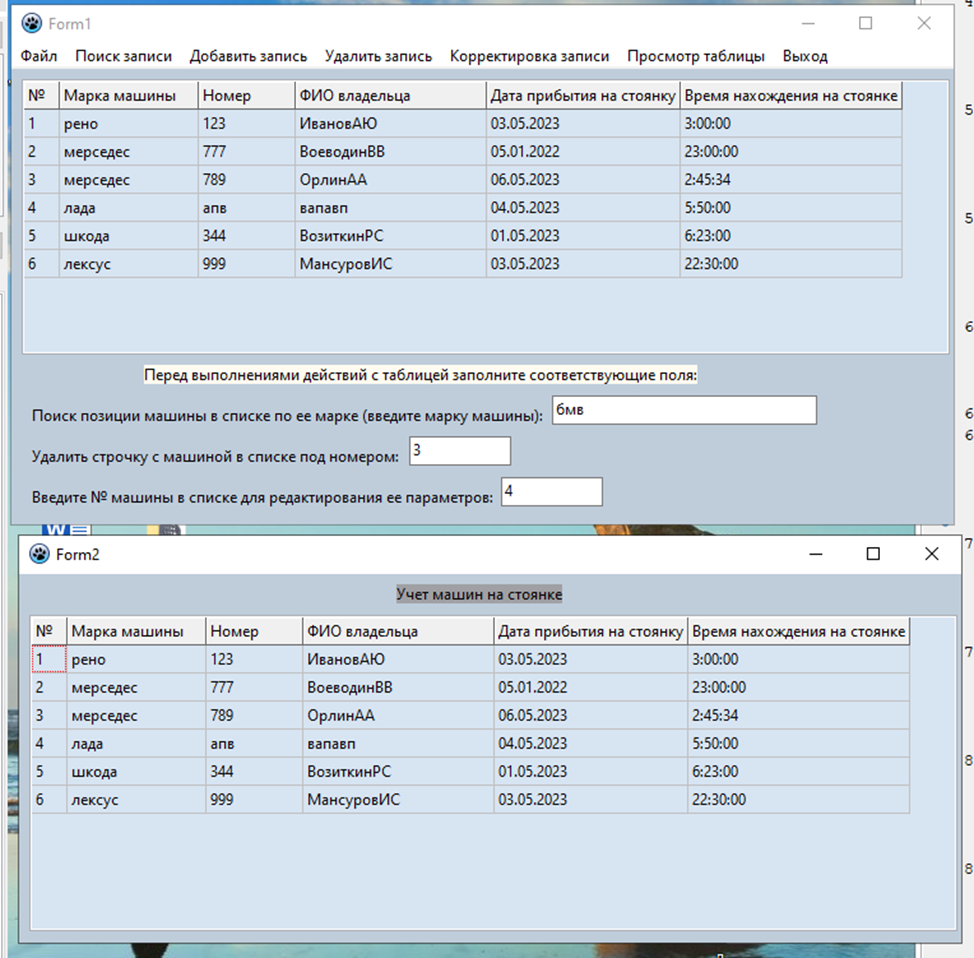Choose Удалить запись in the menu bar
The height and width of the screenshot is (958, 974).
378,56
